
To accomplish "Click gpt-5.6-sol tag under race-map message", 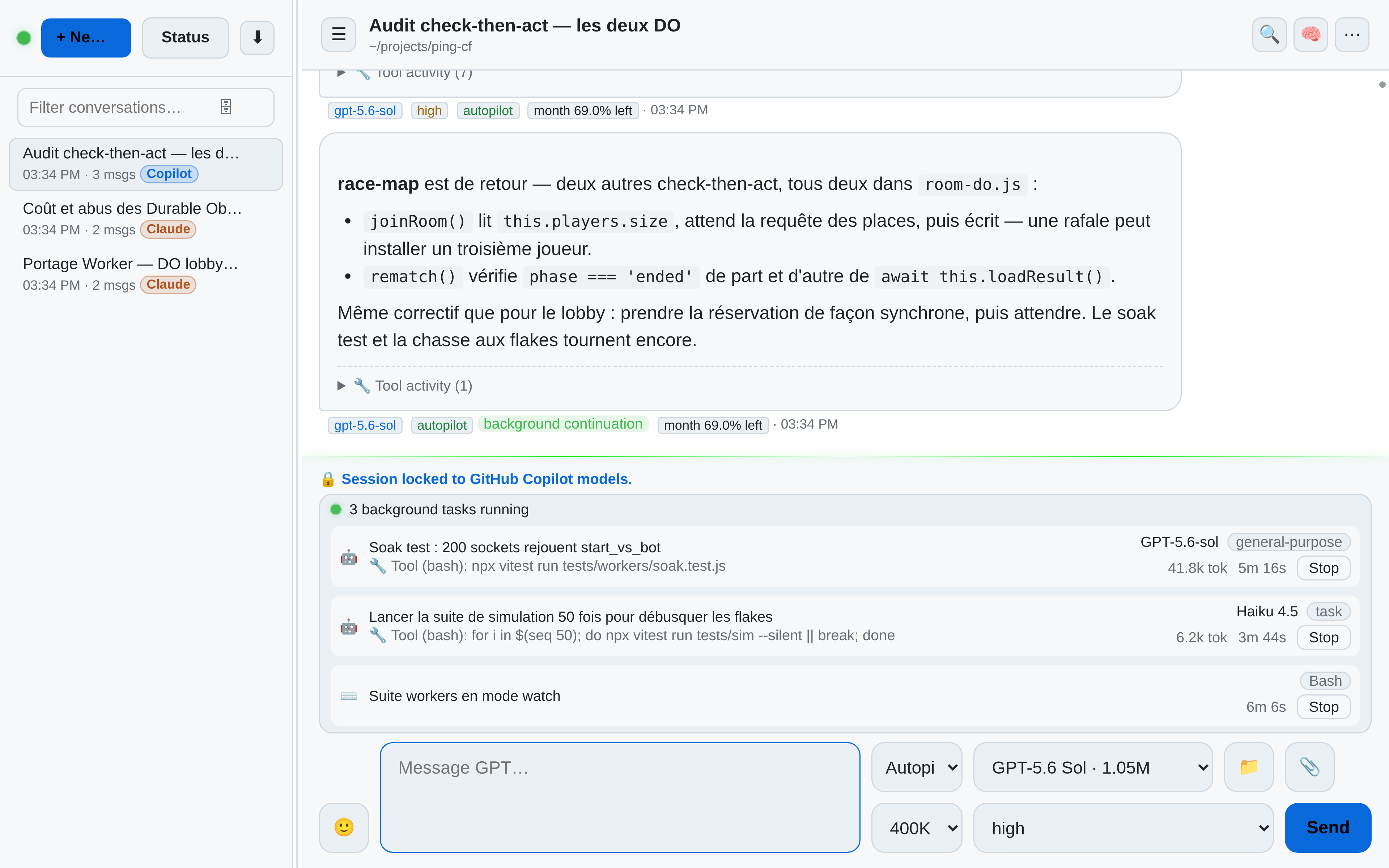I will 365,425.
